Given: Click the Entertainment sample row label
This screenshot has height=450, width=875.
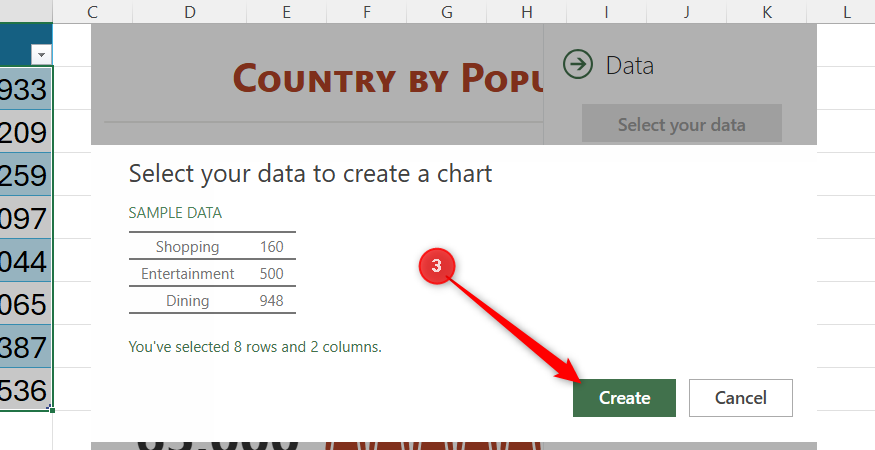Looking at the screenshot, I should pyautogui.click(x=188, y=274).
